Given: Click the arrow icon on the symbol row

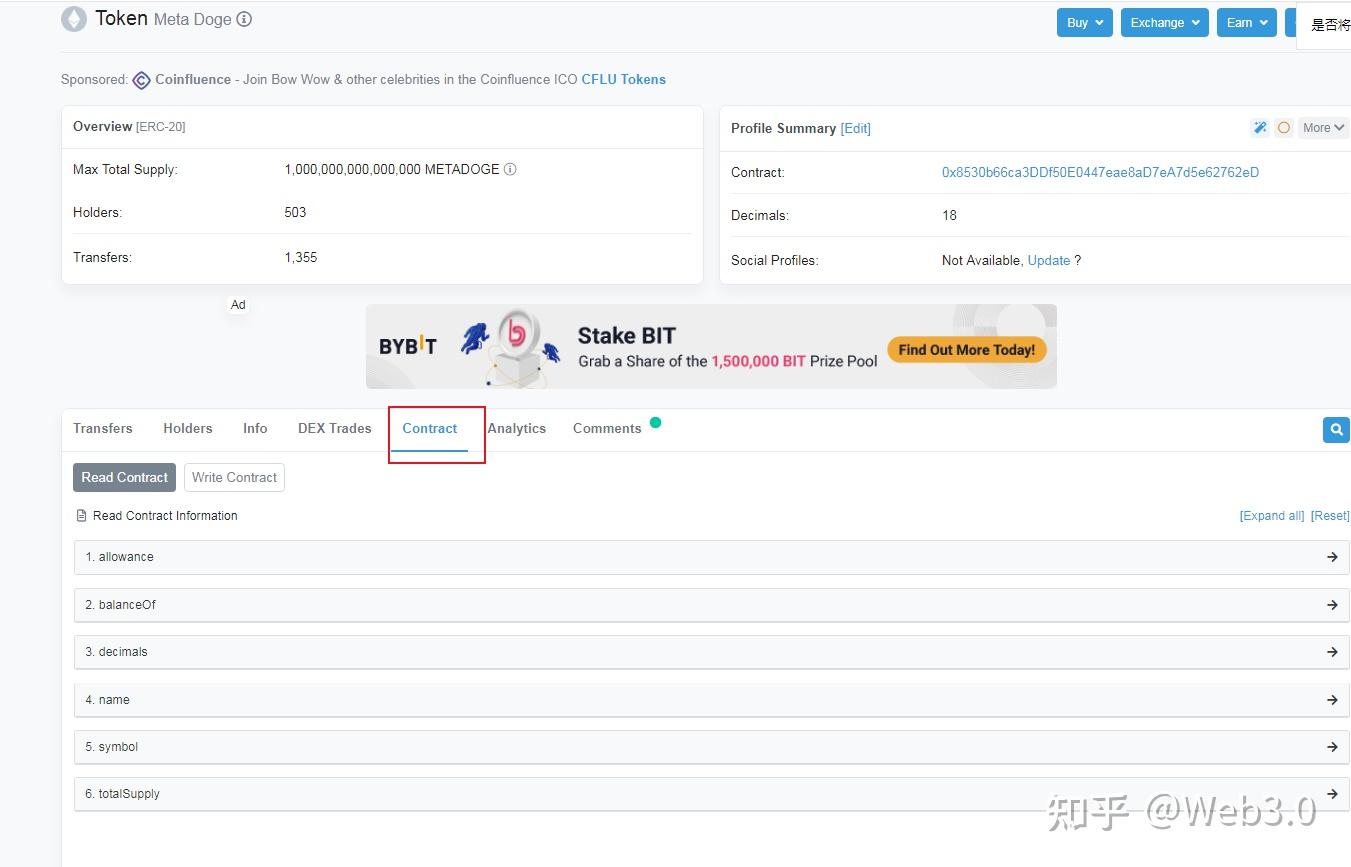Looking at the screenshot, I should pyautogui.click(x=1332, y=747).
